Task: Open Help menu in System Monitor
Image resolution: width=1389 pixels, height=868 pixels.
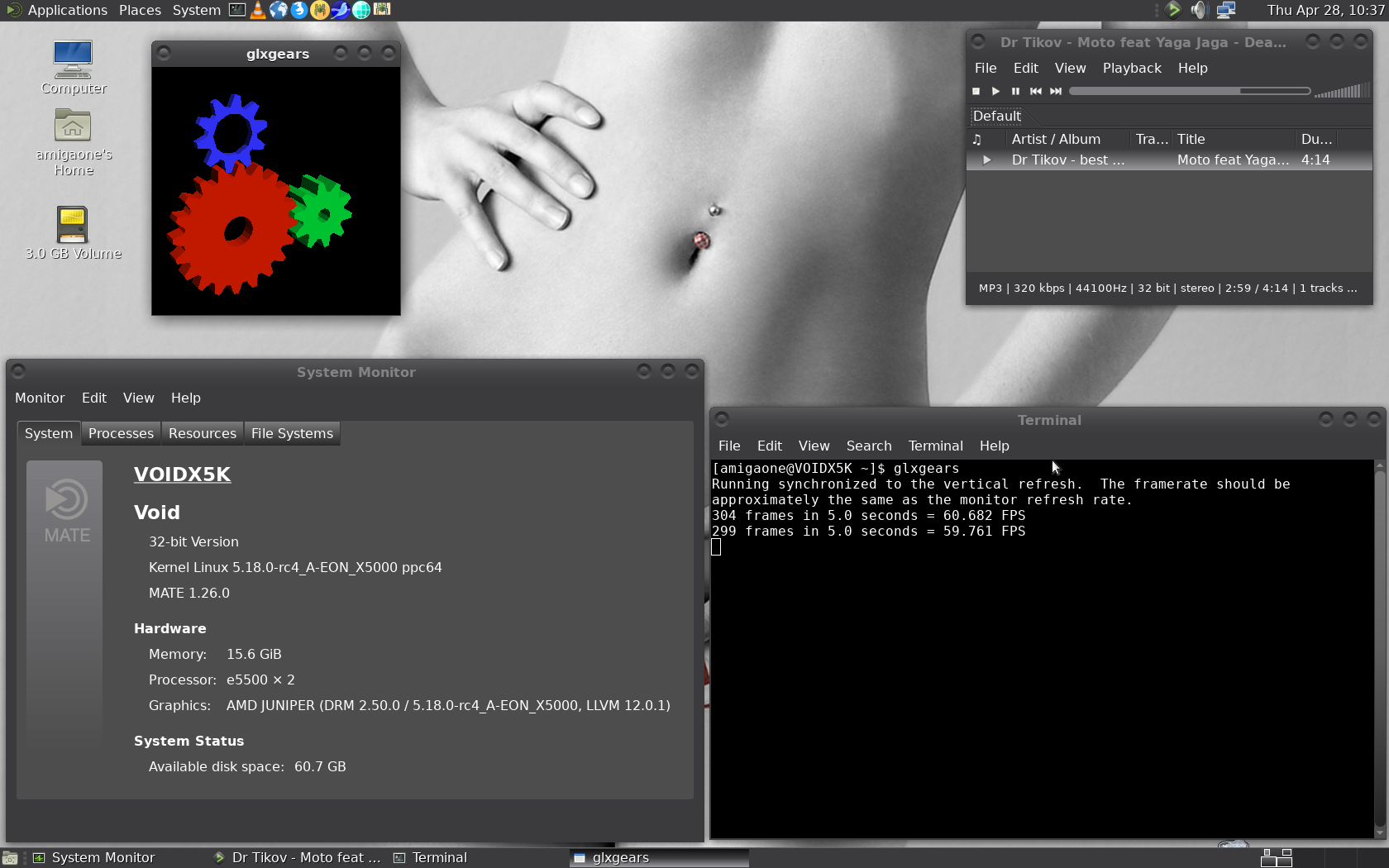Action: [185, 398]
